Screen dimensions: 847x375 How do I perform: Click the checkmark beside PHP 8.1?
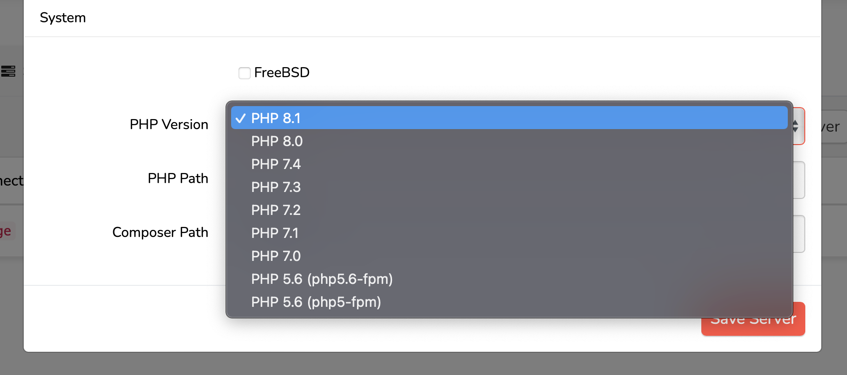[x=241, y=118]
